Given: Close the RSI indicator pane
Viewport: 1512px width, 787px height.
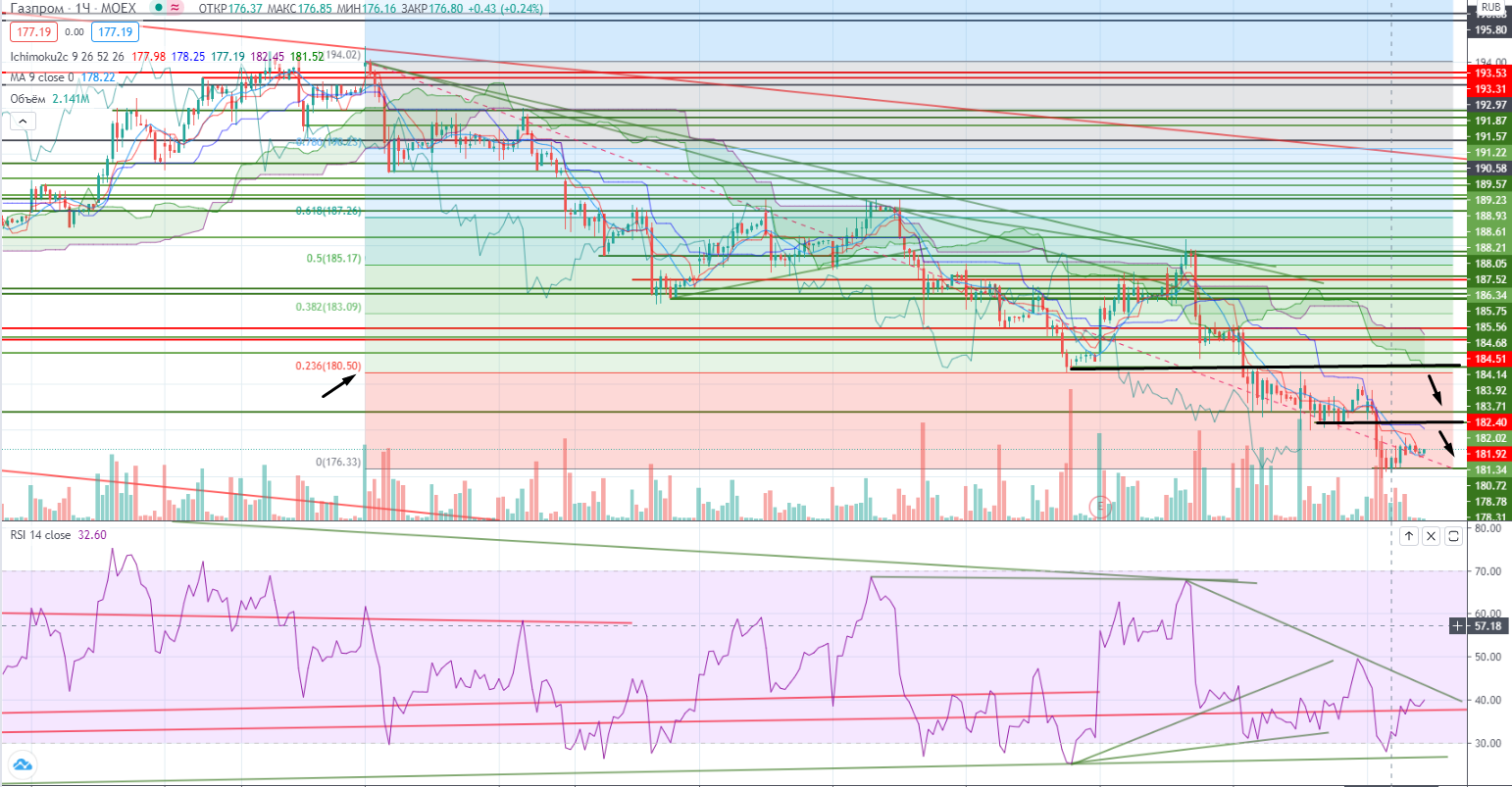Looking at the screenshot, I should click(1431, 535).
